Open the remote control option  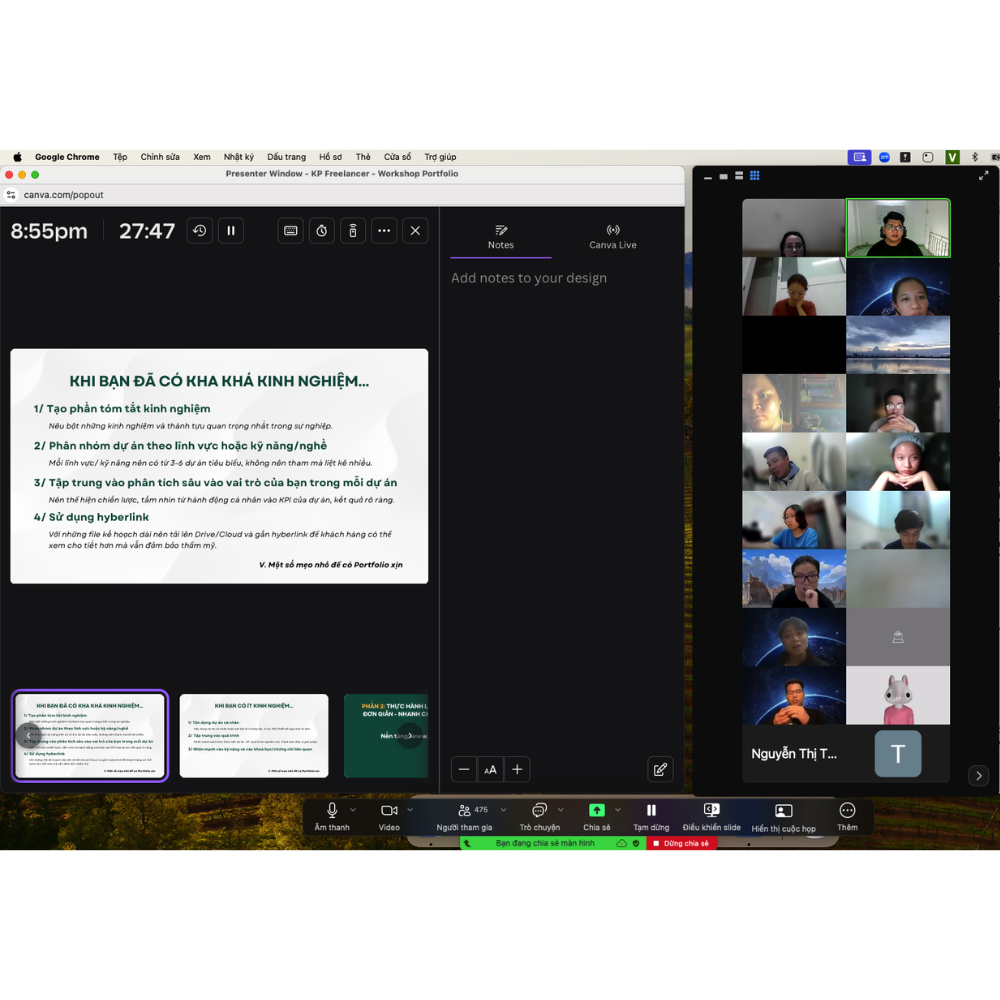point(353,231)
